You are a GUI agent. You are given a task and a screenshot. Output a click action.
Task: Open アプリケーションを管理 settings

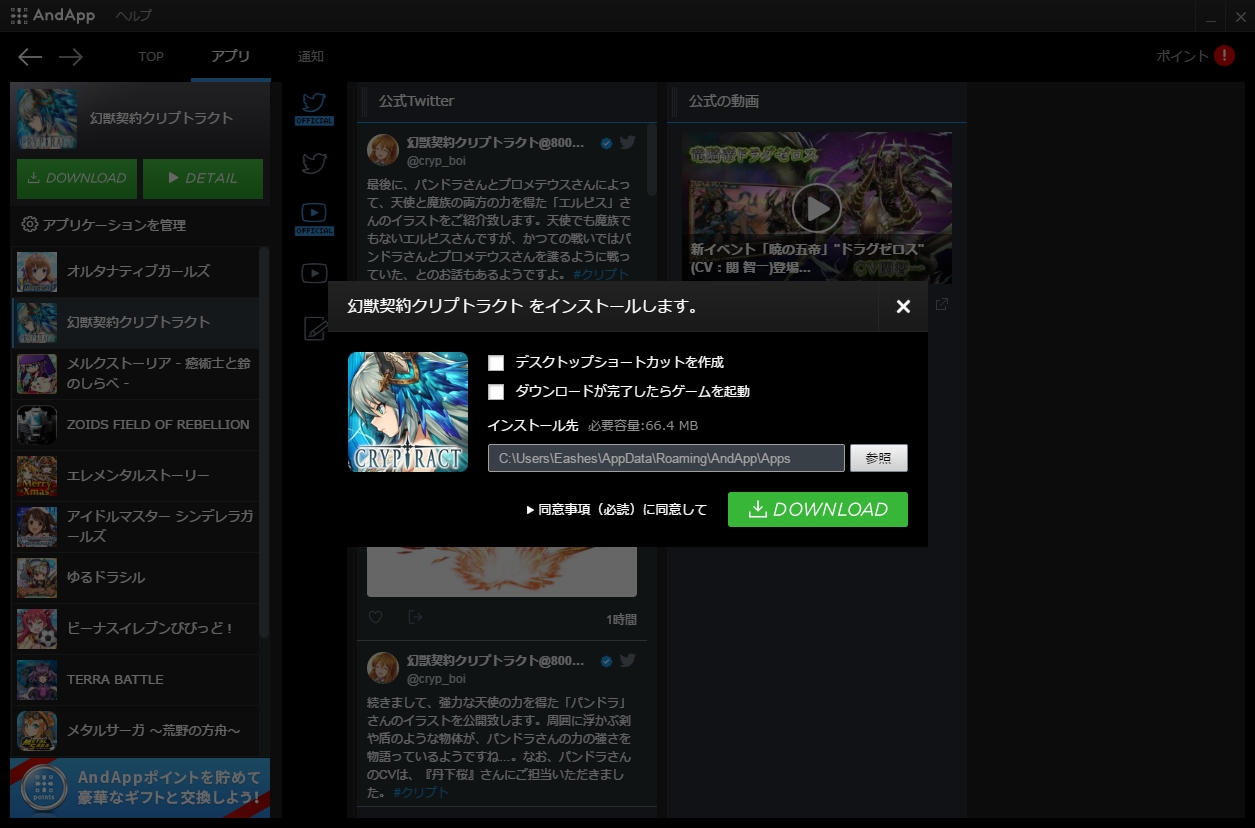104,225
